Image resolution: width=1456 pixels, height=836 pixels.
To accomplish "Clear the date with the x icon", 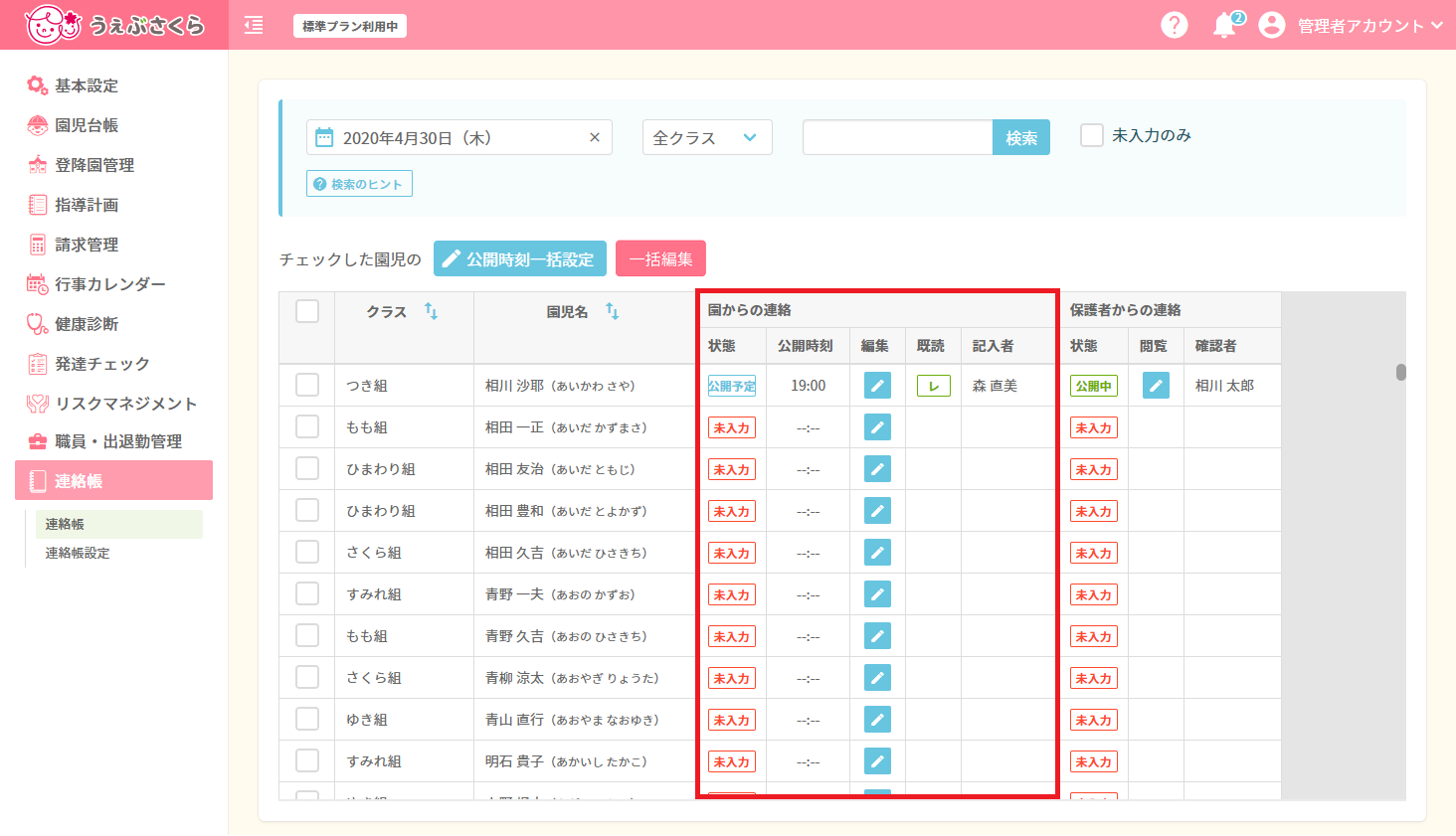I will click(595, 137).
